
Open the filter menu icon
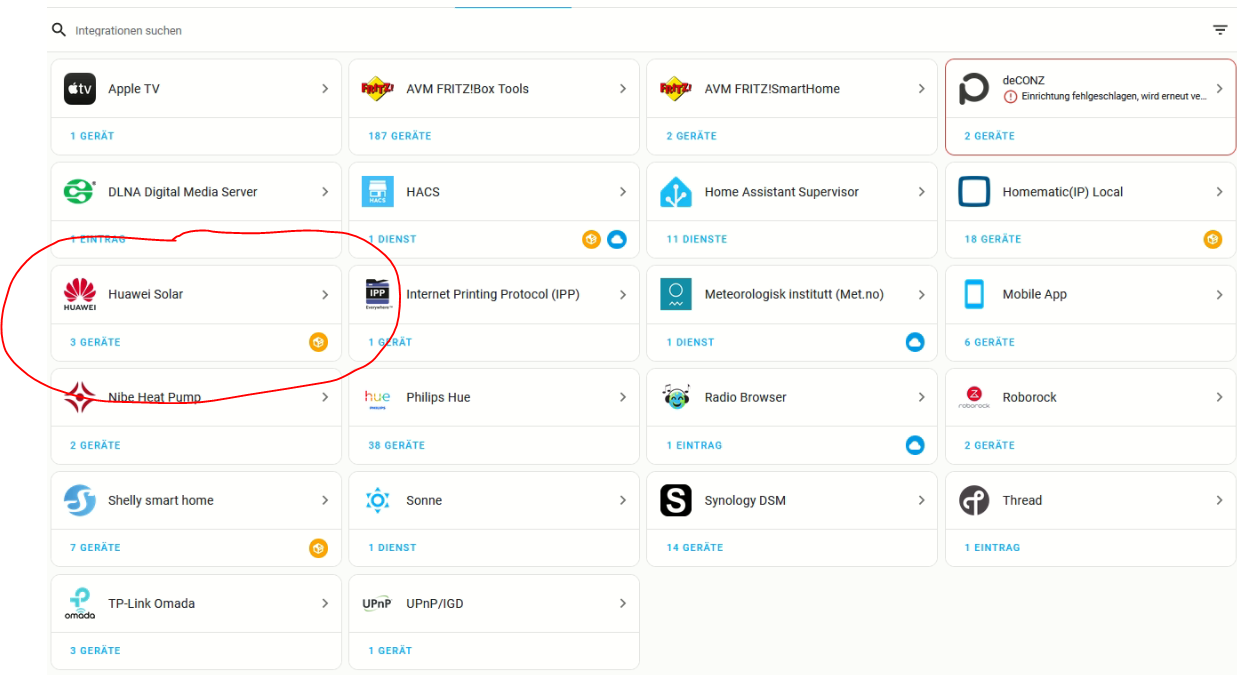[1220, 30]
